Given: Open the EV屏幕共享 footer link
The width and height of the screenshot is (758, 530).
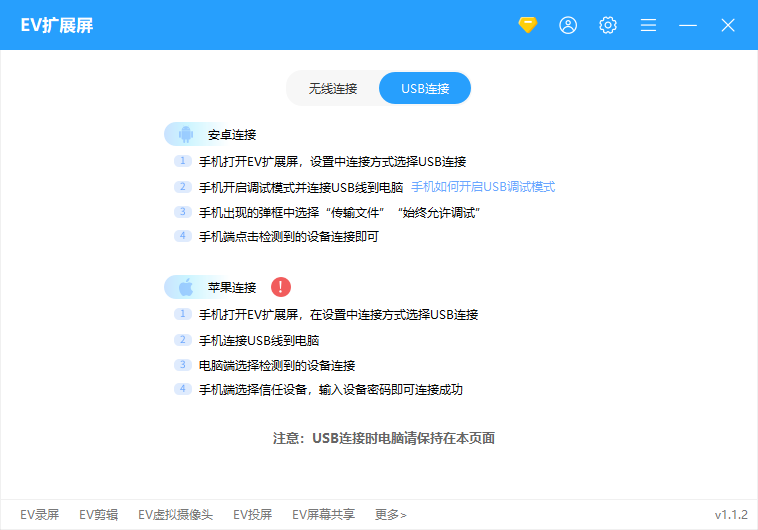Looking at the screenshot, I should [x=323, y=515].
